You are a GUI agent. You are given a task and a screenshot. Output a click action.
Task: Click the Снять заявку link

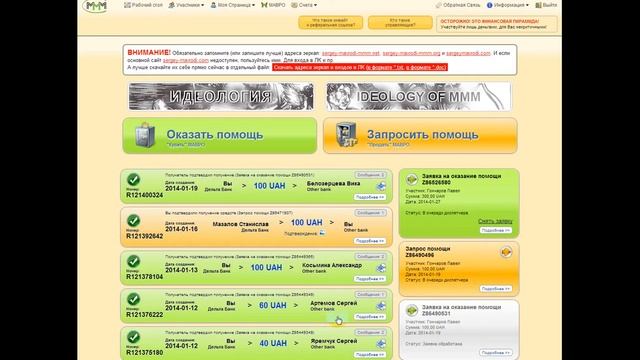click(x=495, y=221)
